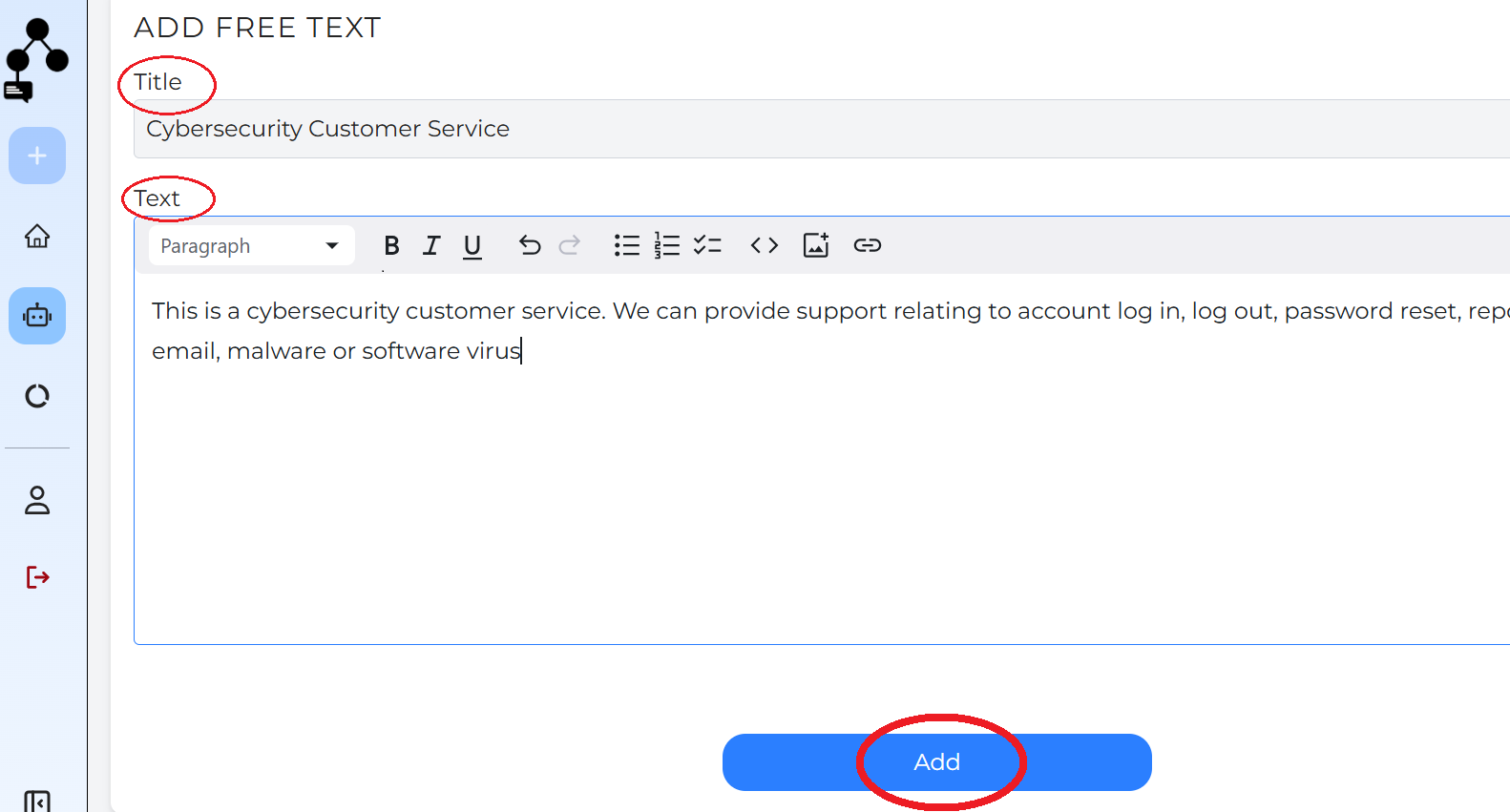Undo the last edit
Screen dimensions: 1510x812
(x=530, y=245)
